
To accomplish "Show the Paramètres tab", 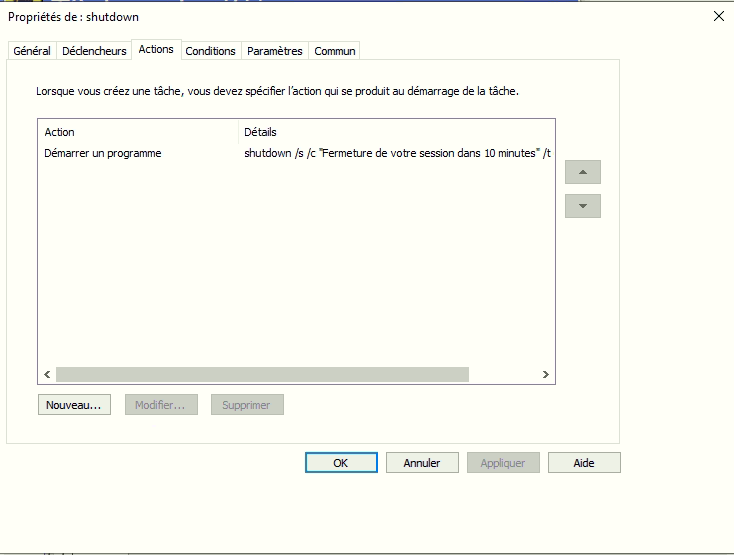I will click(x=274, y=51).
